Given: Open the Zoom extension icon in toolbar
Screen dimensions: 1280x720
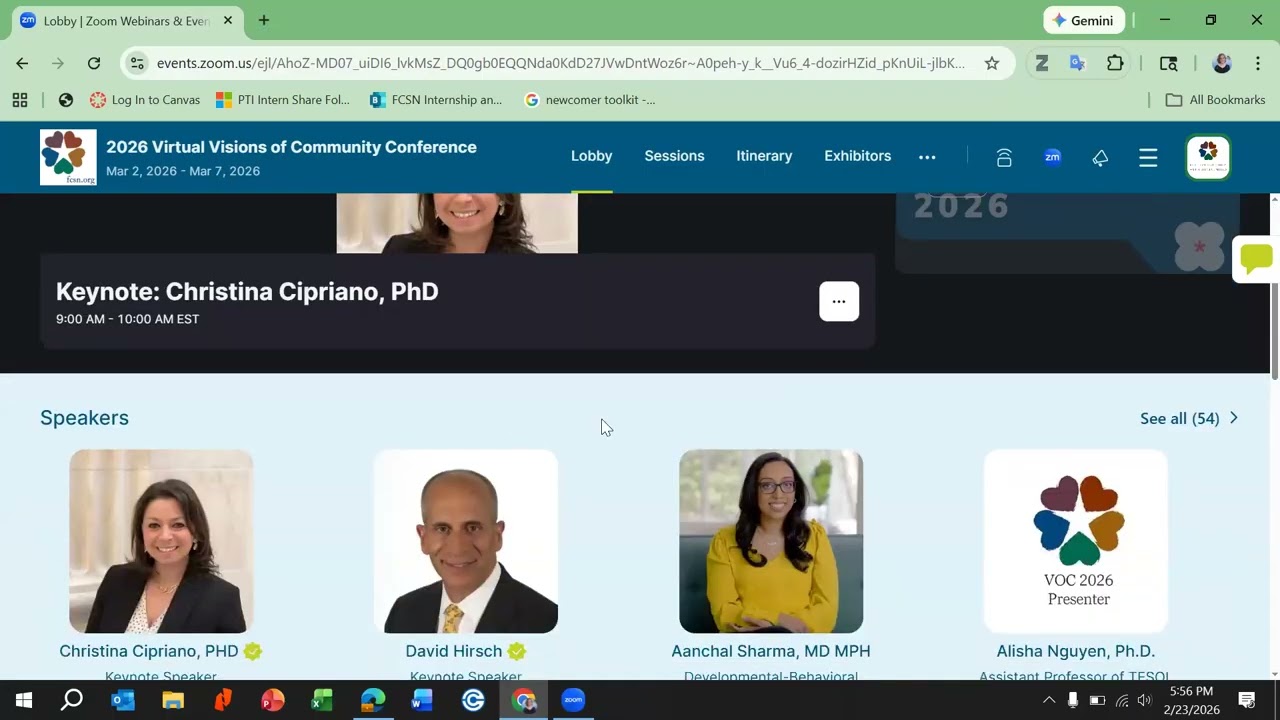Looking at the screenshot, I should 1041,63.
